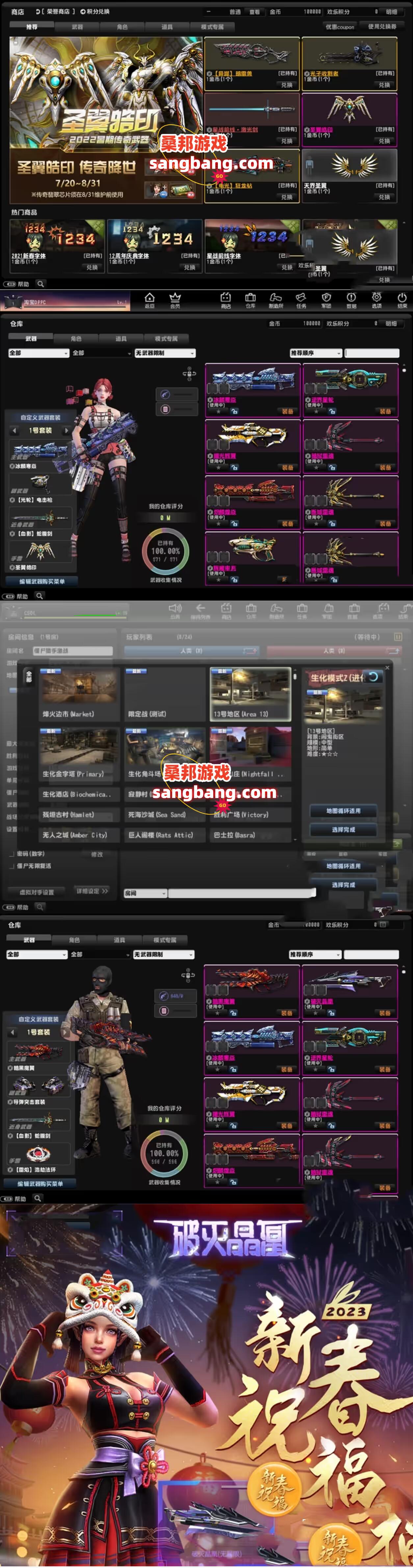This screenshot has width=413, height=1568.
Task: Click lock icon on 冰麟寒焱 card, red-haired warehouse
Action: (234, 411)
